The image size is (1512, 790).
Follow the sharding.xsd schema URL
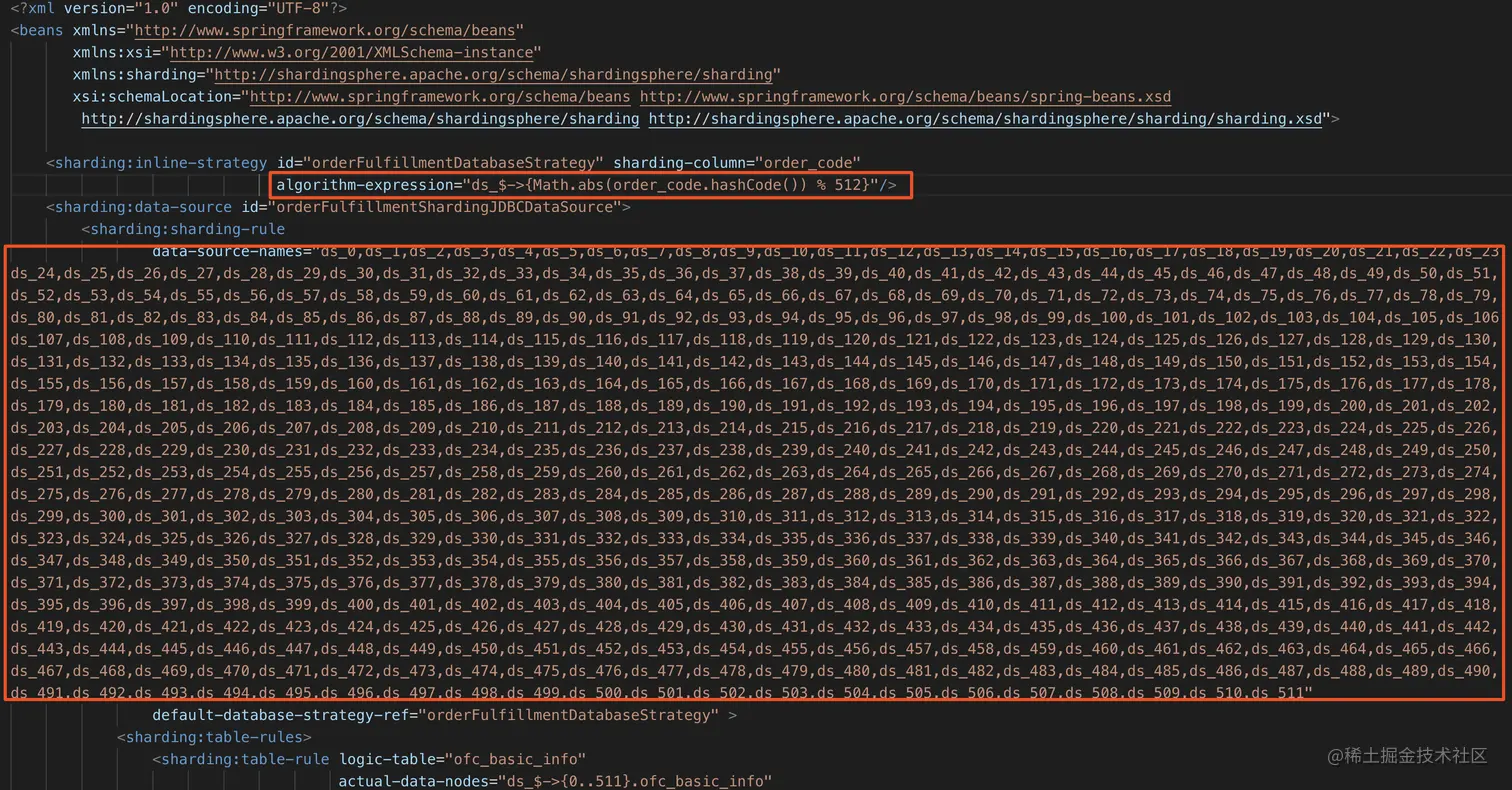(x=985, y=119)
